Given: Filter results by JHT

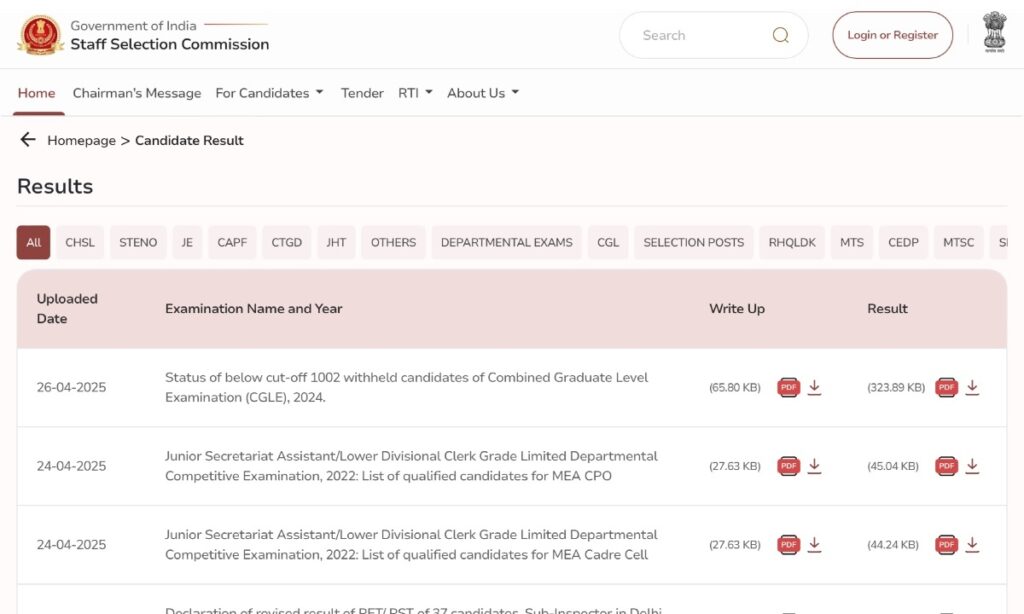Looking at the screenshot, I should click(x=336, y=242).
